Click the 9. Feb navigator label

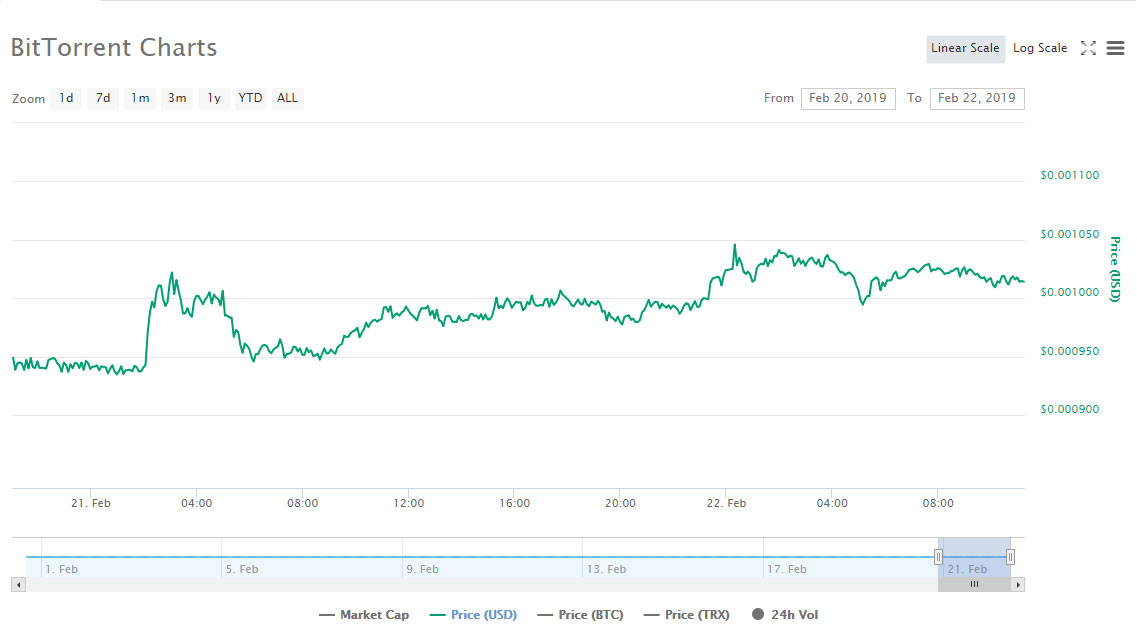(422, 569)
